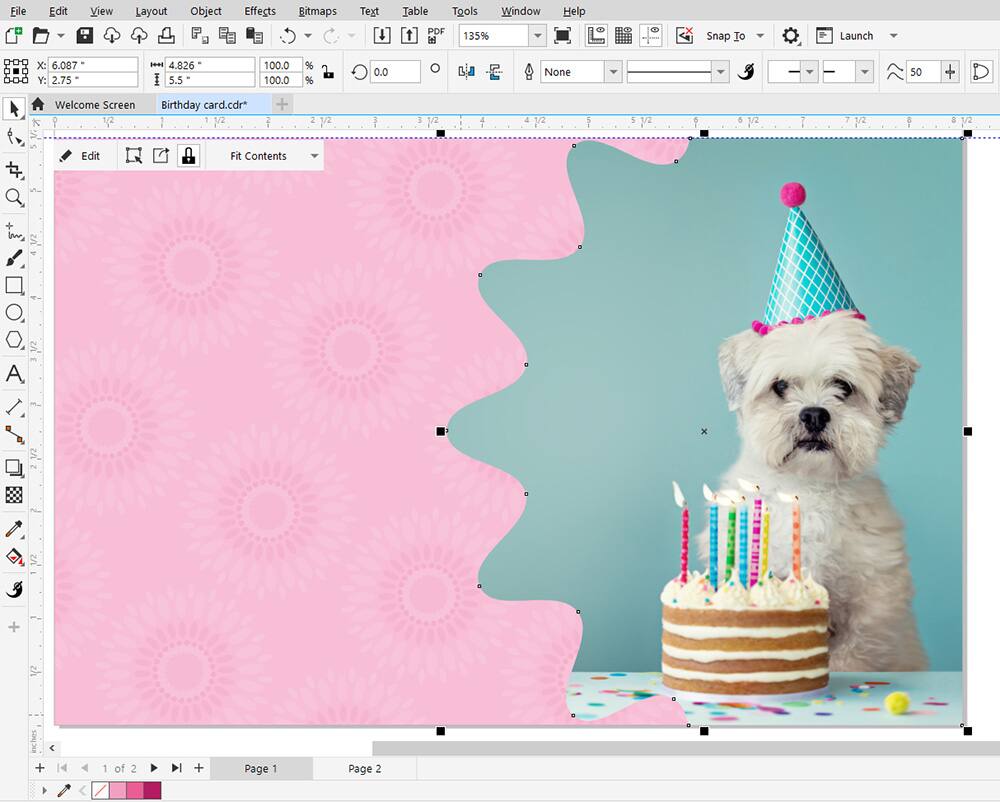Click the Edit button in the PowerClip bar
This screenshot has height=802, width=1000.
90,155
